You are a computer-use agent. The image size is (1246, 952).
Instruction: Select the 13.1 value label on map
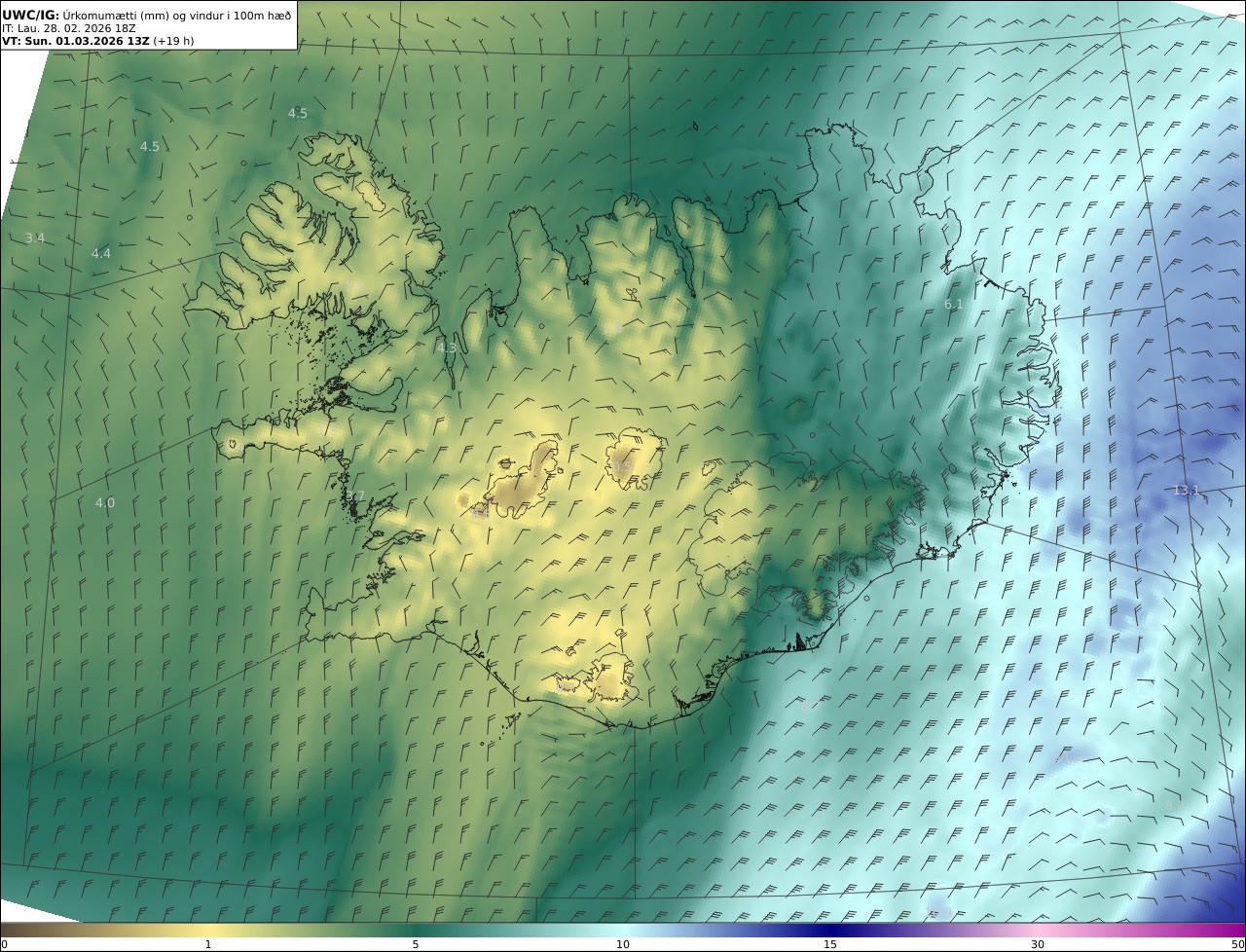pos(1186,491)
